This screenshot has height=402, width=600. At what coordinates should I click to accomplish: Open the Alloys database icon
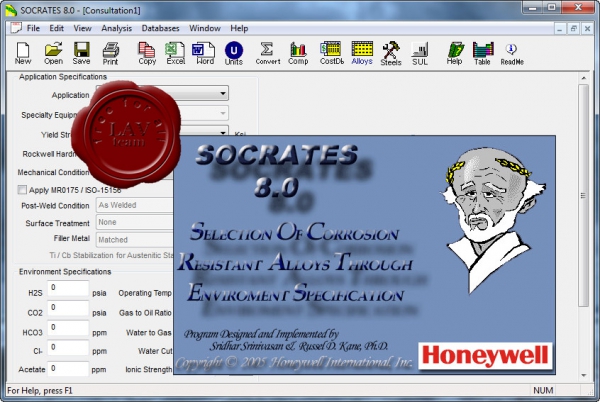[x=362, y=53]
